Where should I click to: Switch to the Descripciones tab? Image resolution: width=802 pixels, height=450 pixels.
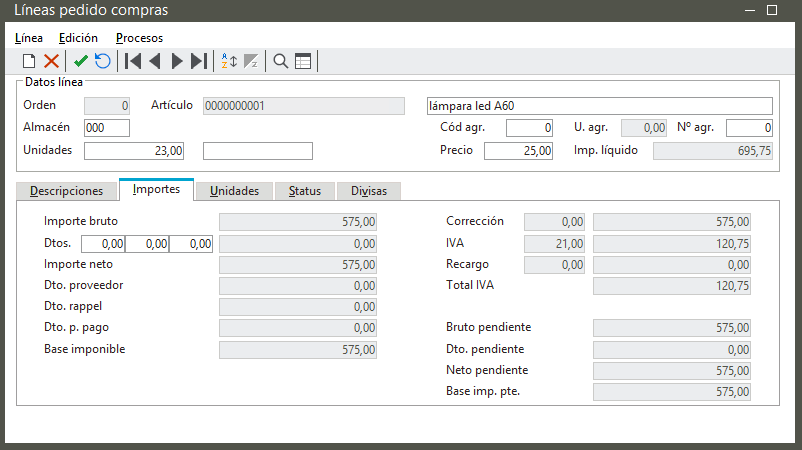[66, 191]
